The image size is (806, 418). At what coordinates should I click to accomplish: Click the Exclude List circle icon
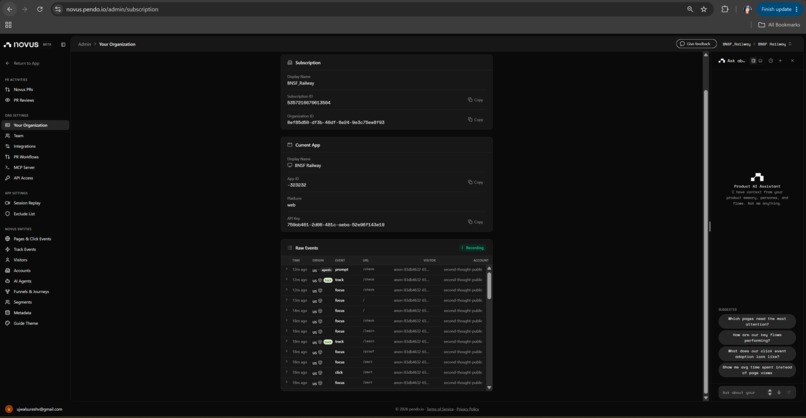(7, 214)
